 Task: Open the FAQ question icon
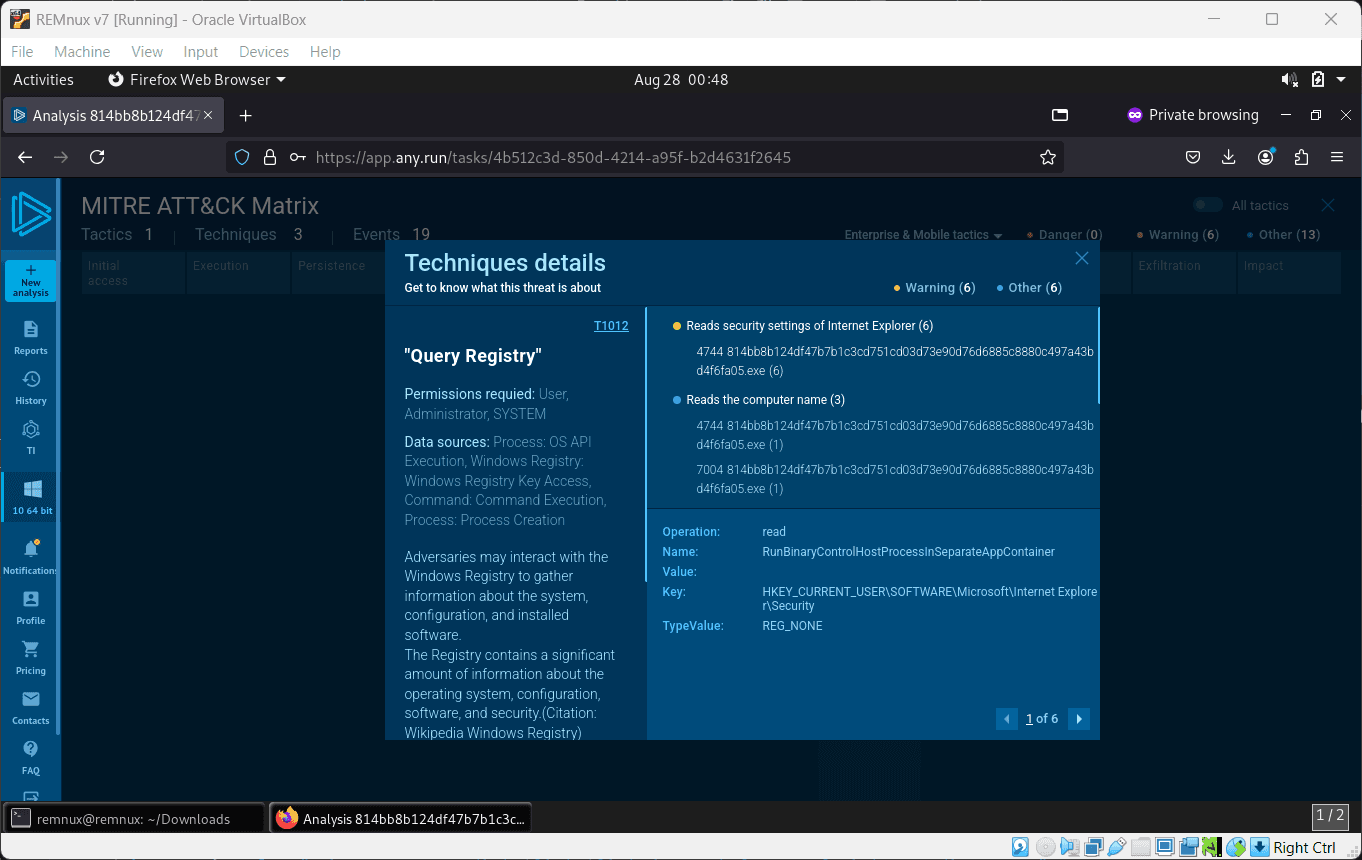31,757
